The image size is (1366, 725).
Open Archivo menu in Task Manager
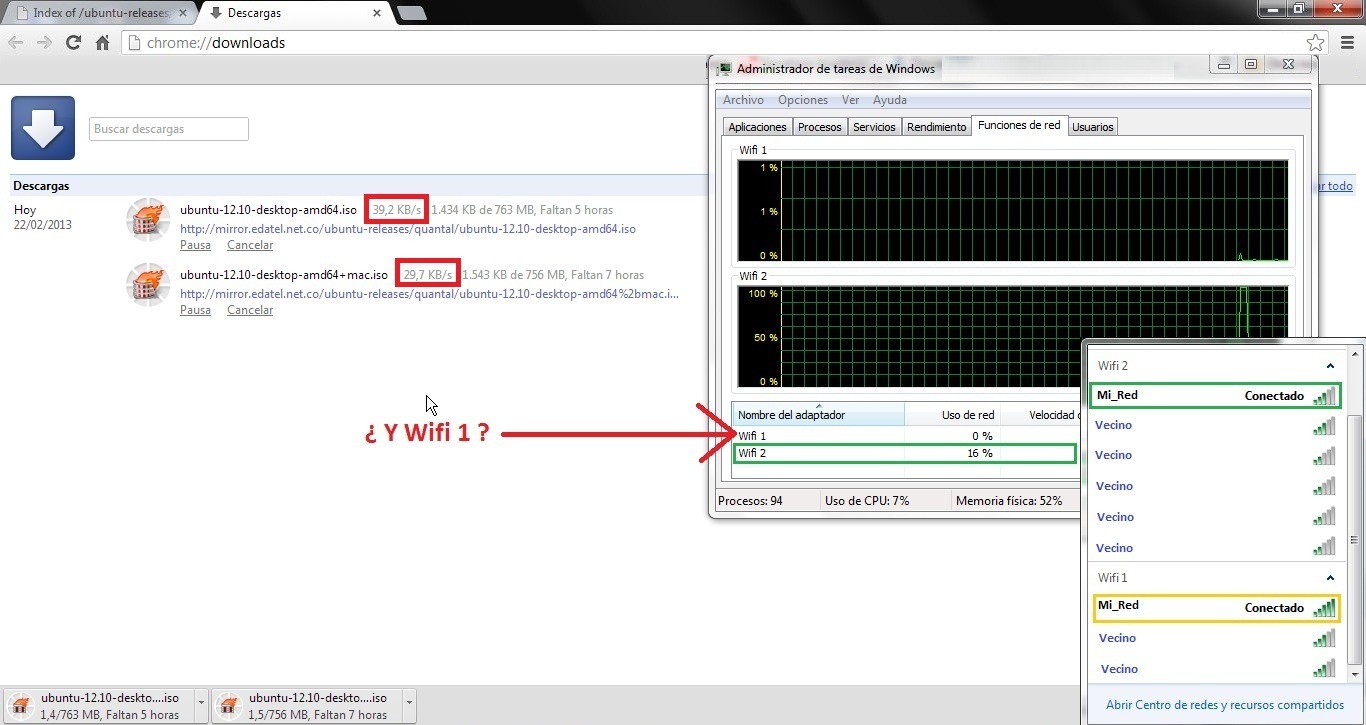[743, 100]
